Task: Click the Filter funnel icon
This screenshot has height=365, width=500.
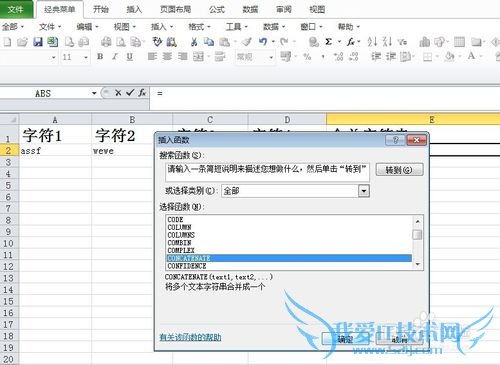Action: pyautogui.click(x=402, y=42)
